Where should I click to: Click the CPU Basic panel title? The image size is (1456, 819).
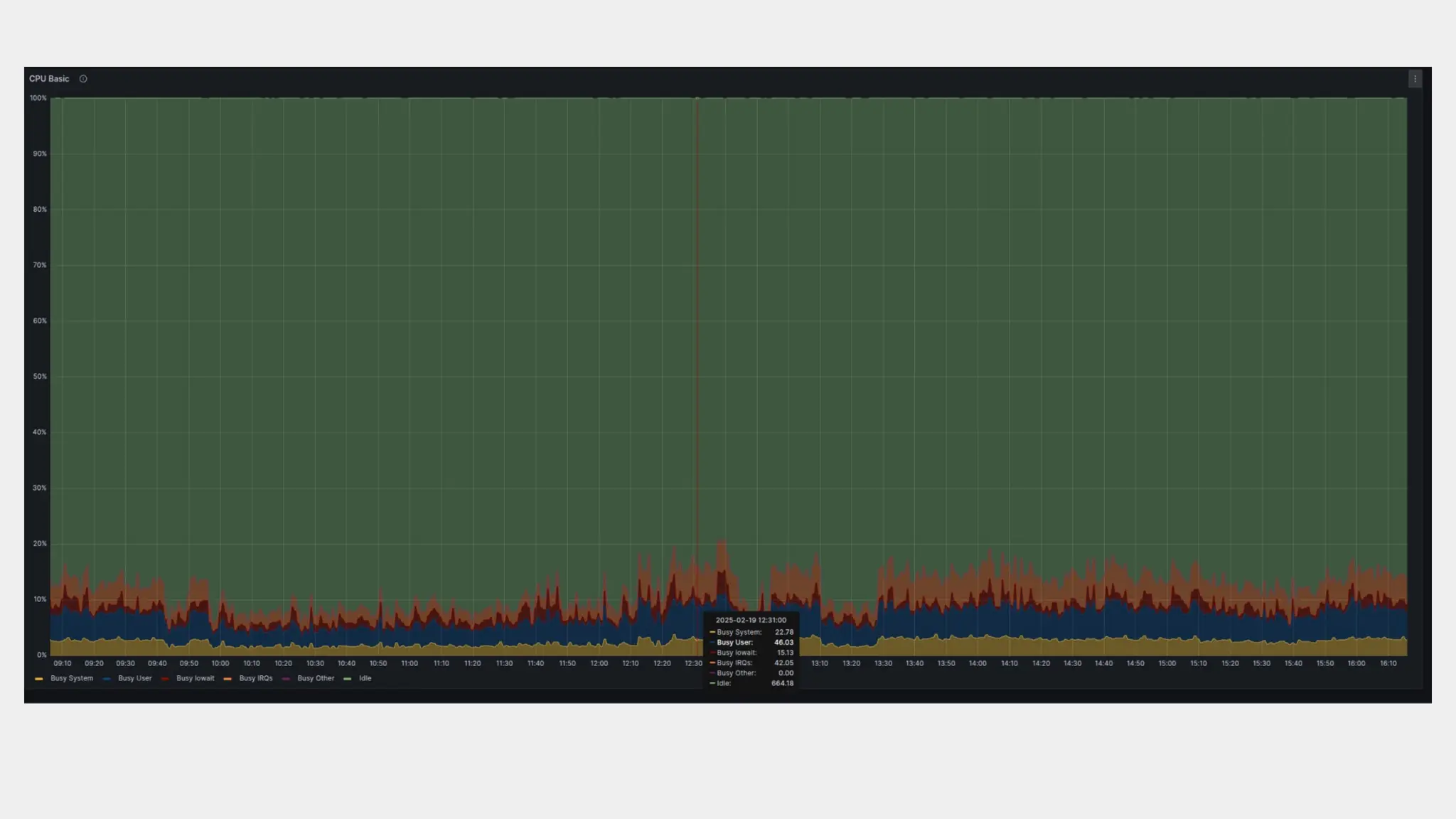pos(49,79)
